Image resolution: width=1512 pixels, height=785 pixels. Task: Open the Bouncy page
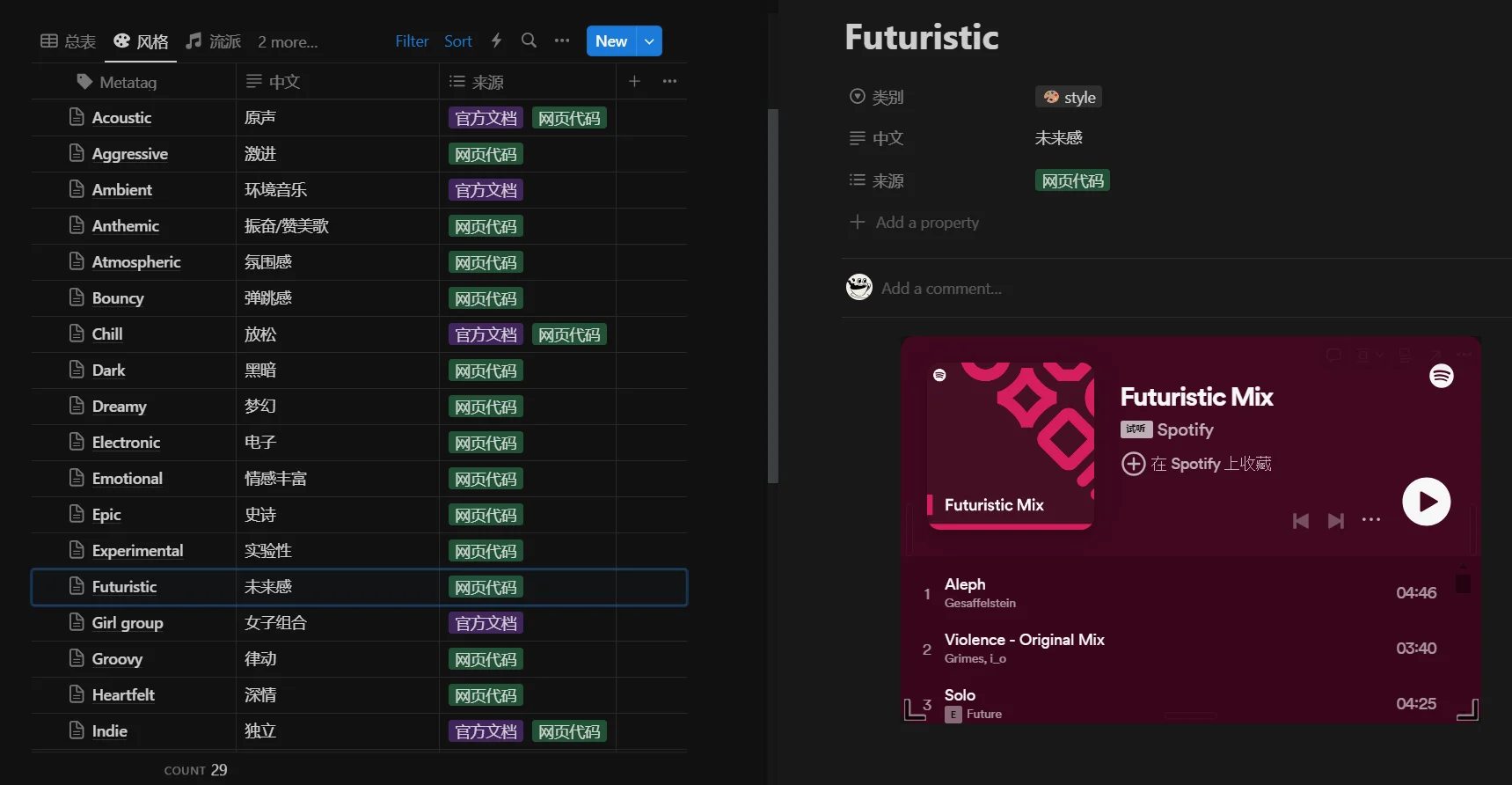coord(118,298)
